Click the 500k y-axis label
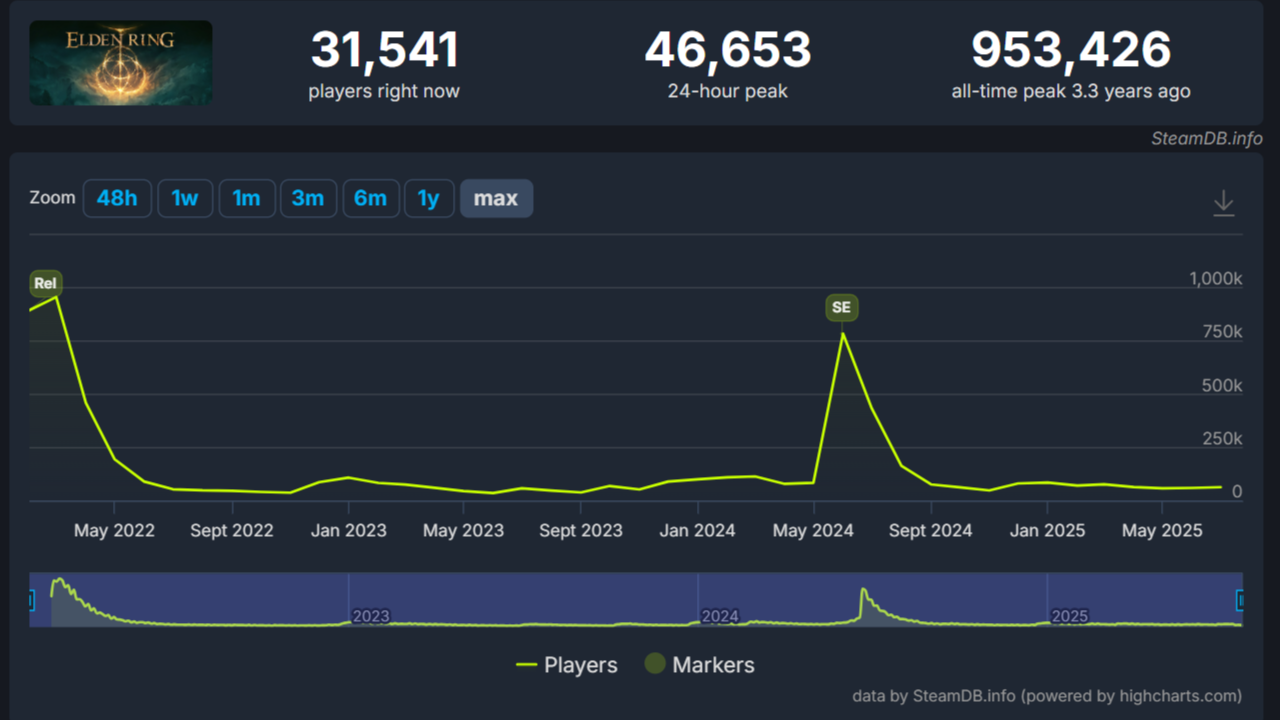 (1223, 385)
